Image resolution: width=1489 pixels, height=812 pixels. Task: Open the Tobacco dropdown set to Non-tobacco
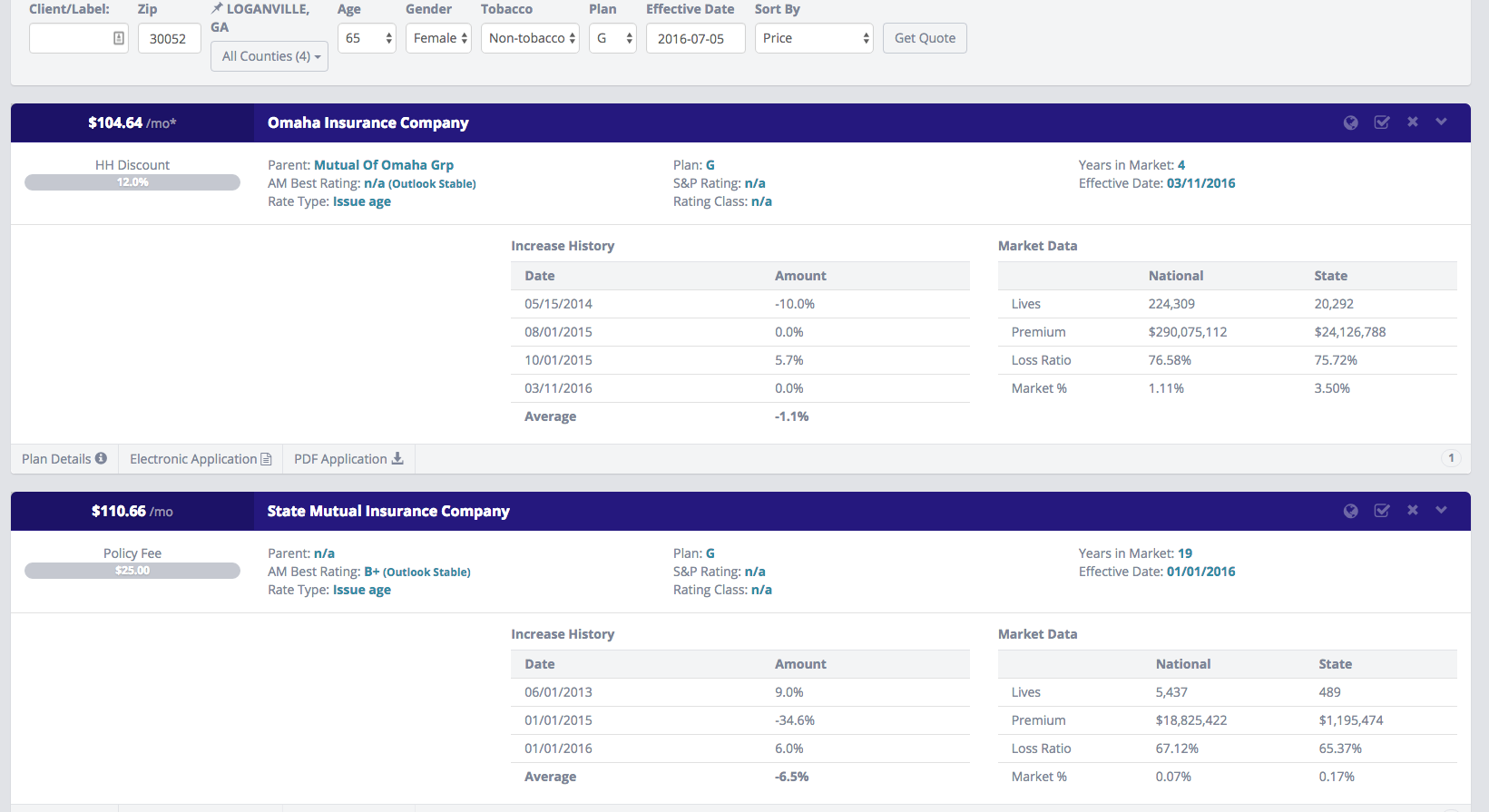click(530, 38)
